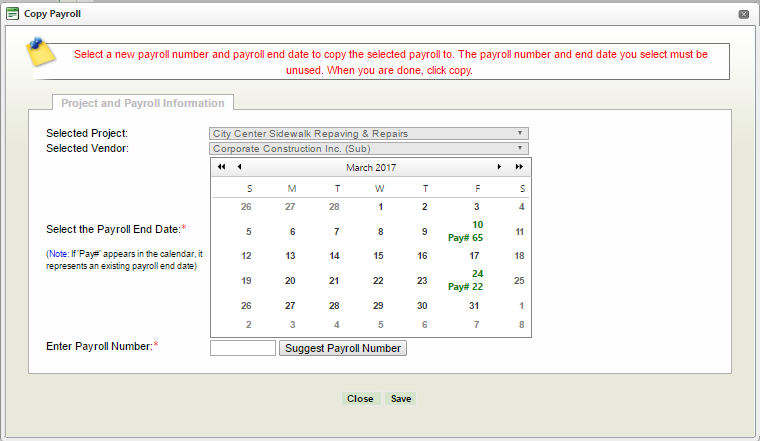Select March 24 with Pay# 22
Screen dimensions: 760x441
point(477,280)
